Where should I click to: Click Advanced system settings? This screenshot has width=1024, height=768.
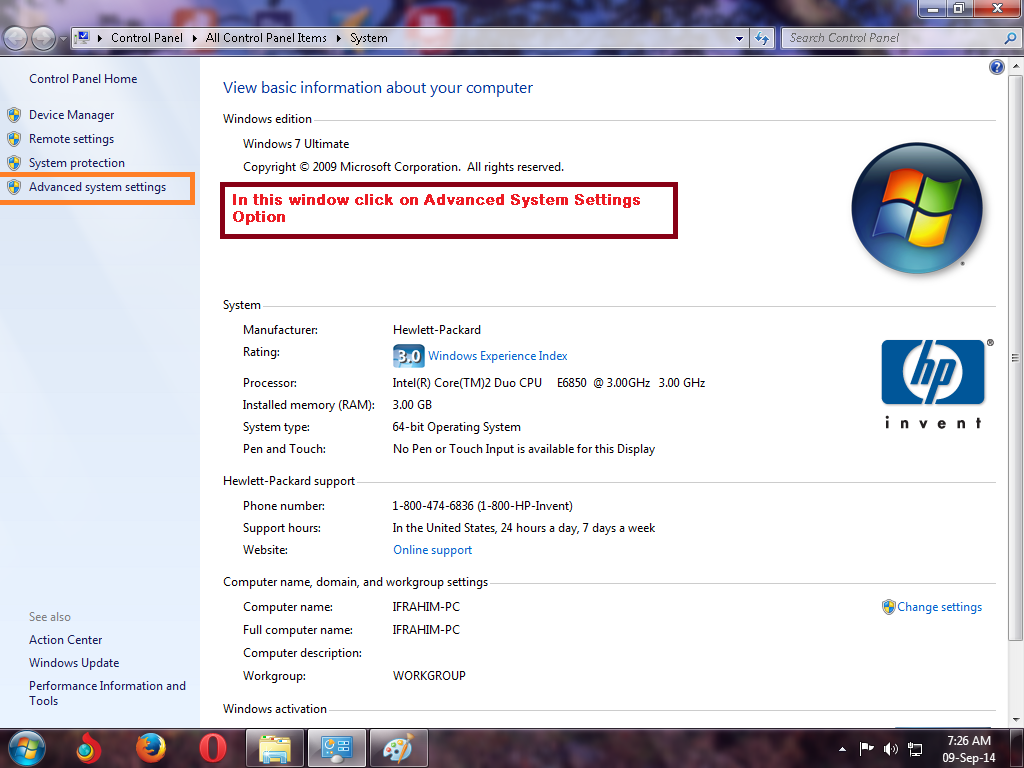[97, 187]
